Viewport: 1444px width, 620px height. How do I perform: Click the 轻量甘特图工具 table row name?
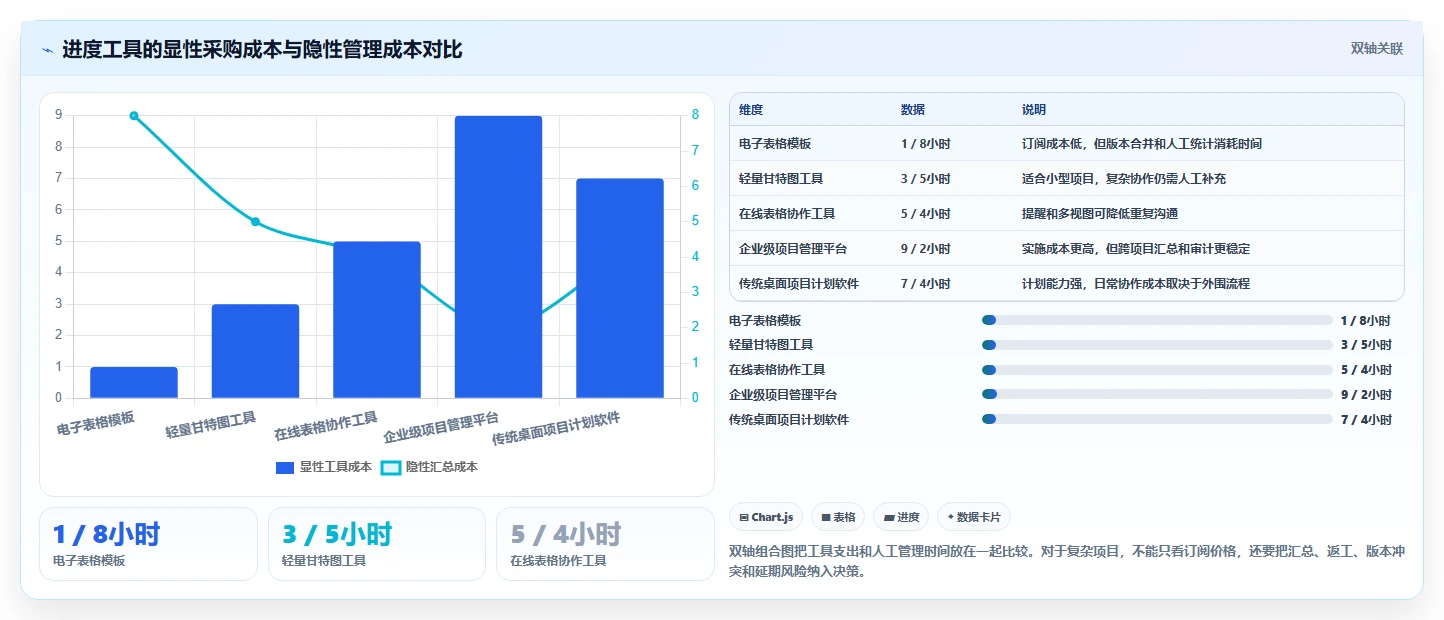click(x=781, y=179)
